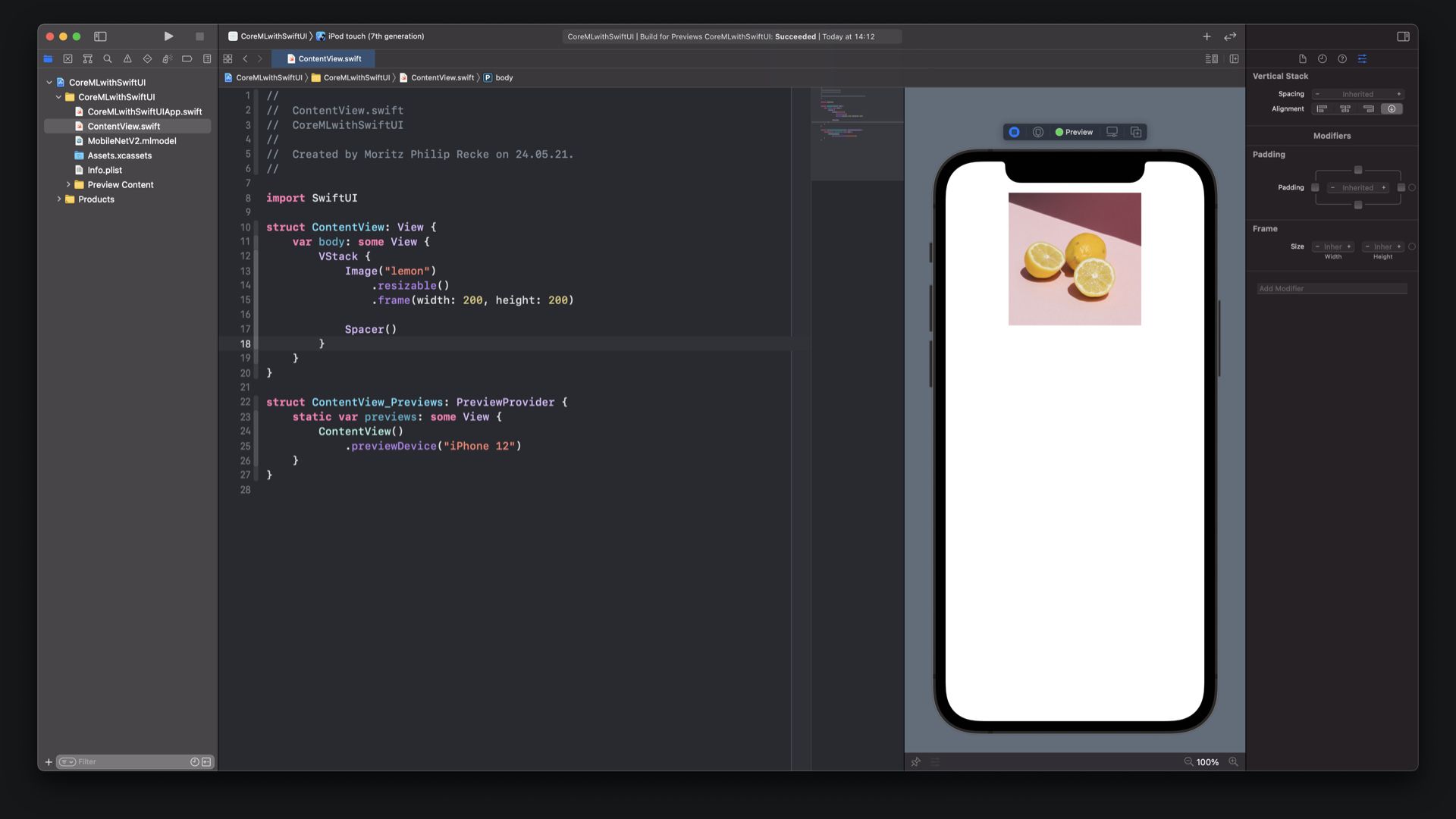Click the Add Modifier field
The width and height of the screenshot is (1456, 819).
click(1331, 289)
